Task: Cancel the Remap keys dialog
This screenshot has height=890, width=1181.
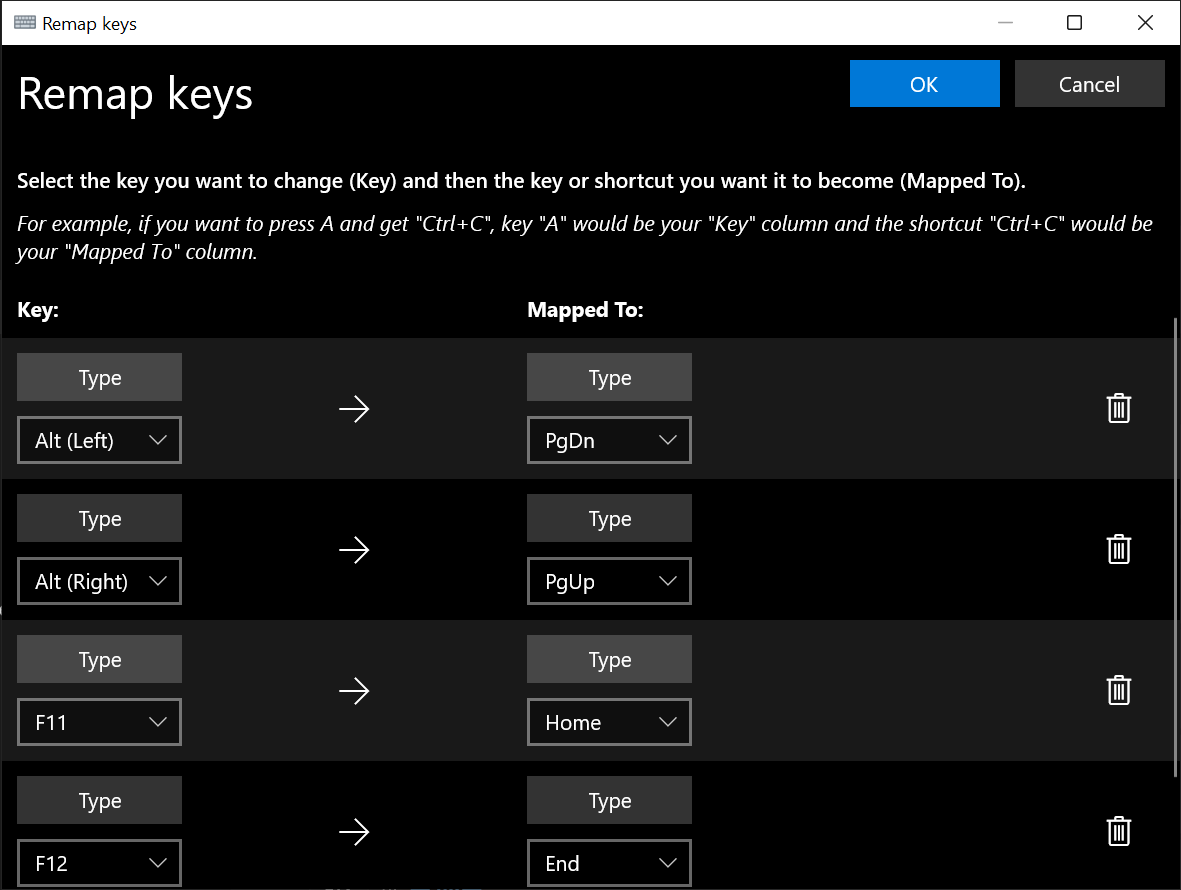Action: [1089, 84]
